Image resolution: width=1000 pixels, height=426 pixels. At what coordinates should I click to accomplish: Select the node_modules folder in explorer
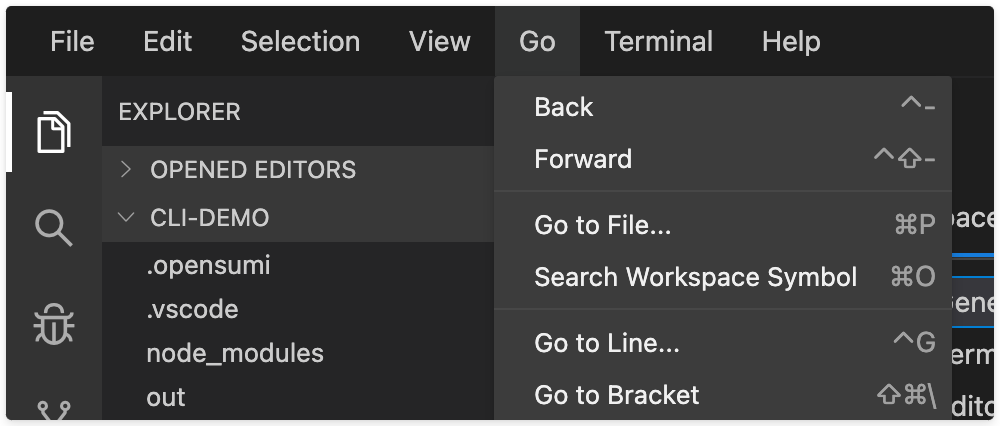[x=298, y=353]
